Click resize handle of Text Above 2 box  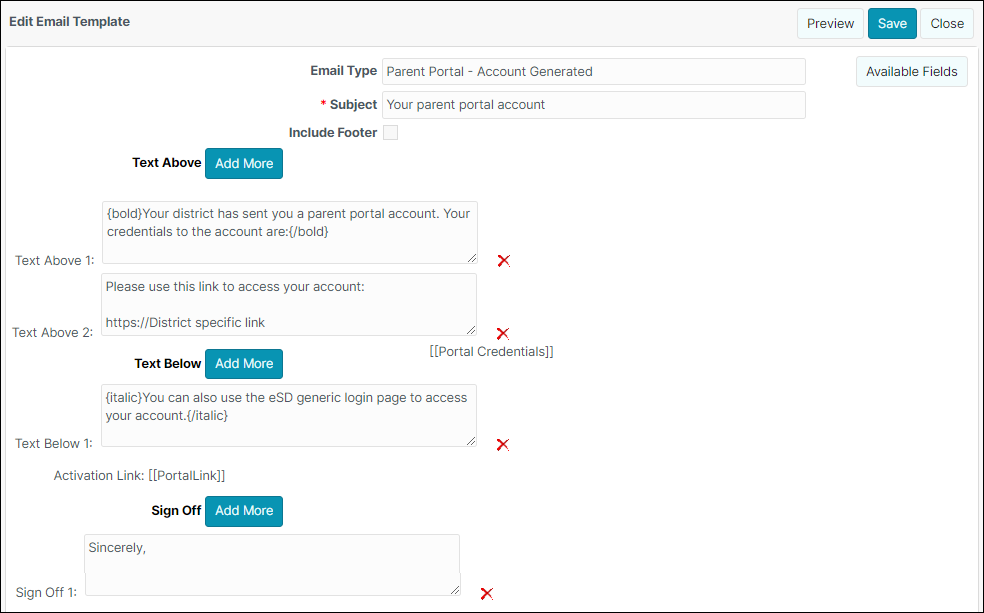pos(471,329)
